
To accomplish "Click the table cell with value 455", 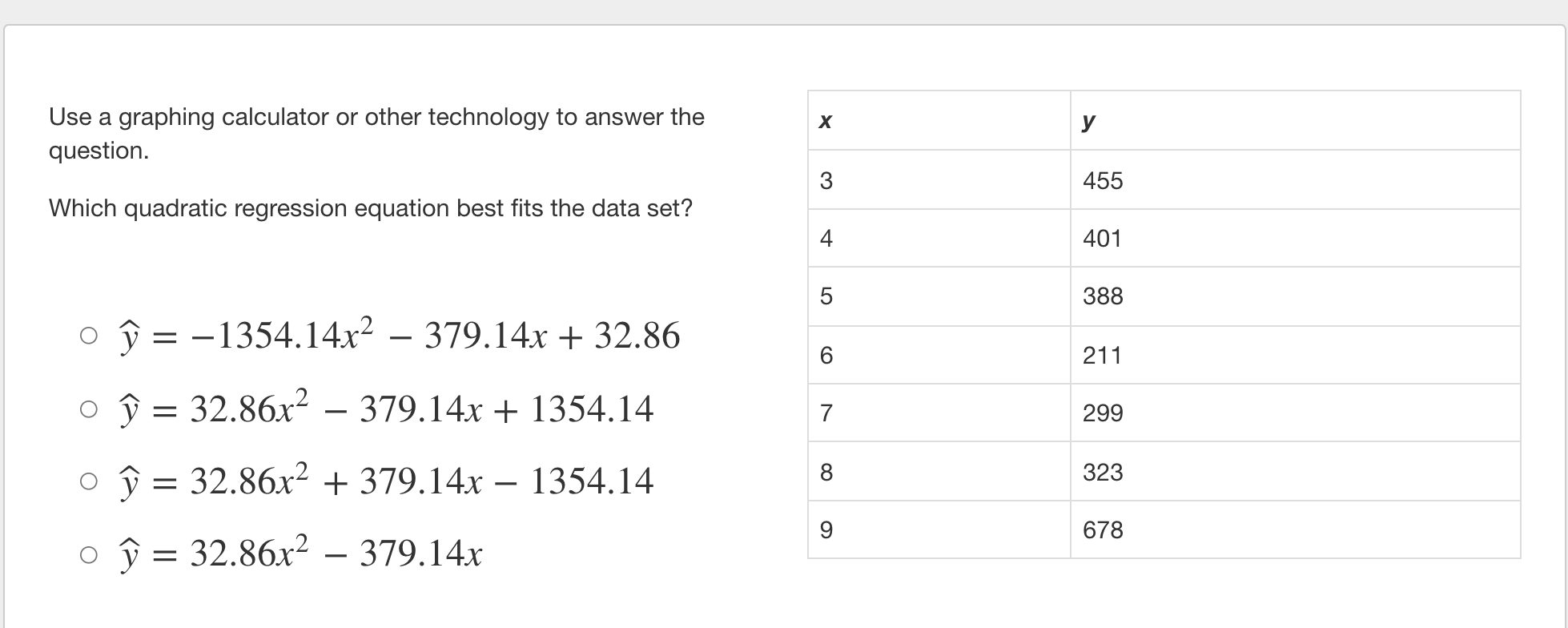I will point(1294,180).
